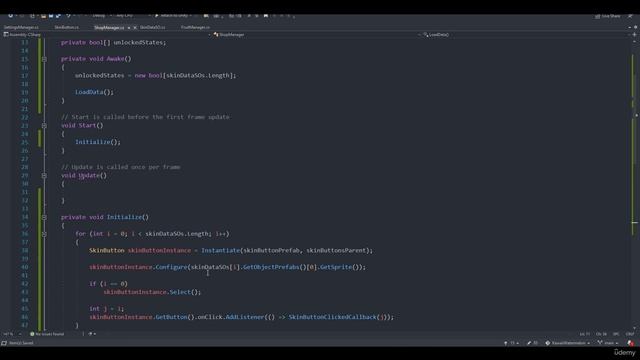Click the Initialize(); call on line 25
This screenshot has width=640, height=360.
pyautogui.click(x=98, y=142)
